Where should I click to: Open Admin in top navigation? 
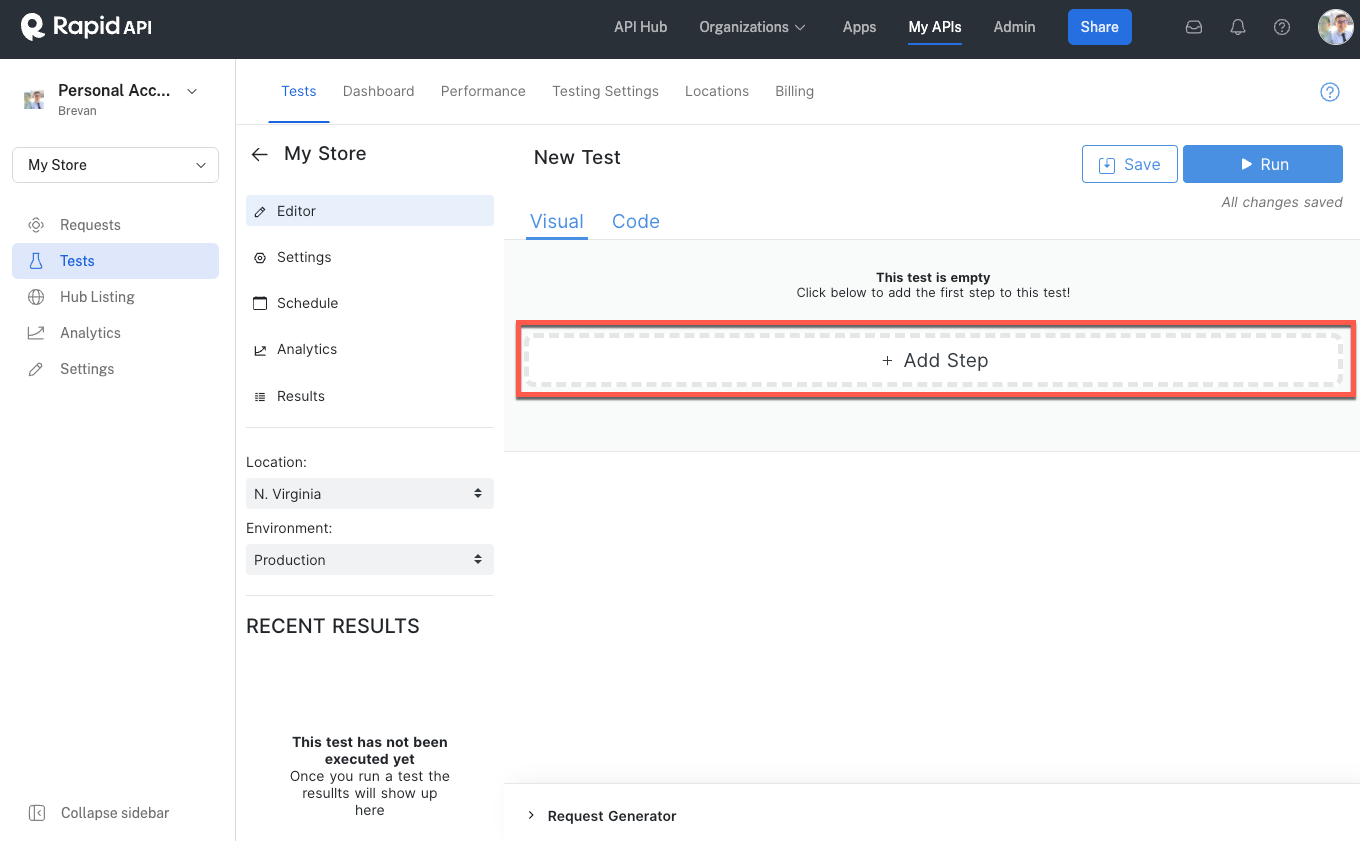pyautogui.click(x=1014, y=27)
